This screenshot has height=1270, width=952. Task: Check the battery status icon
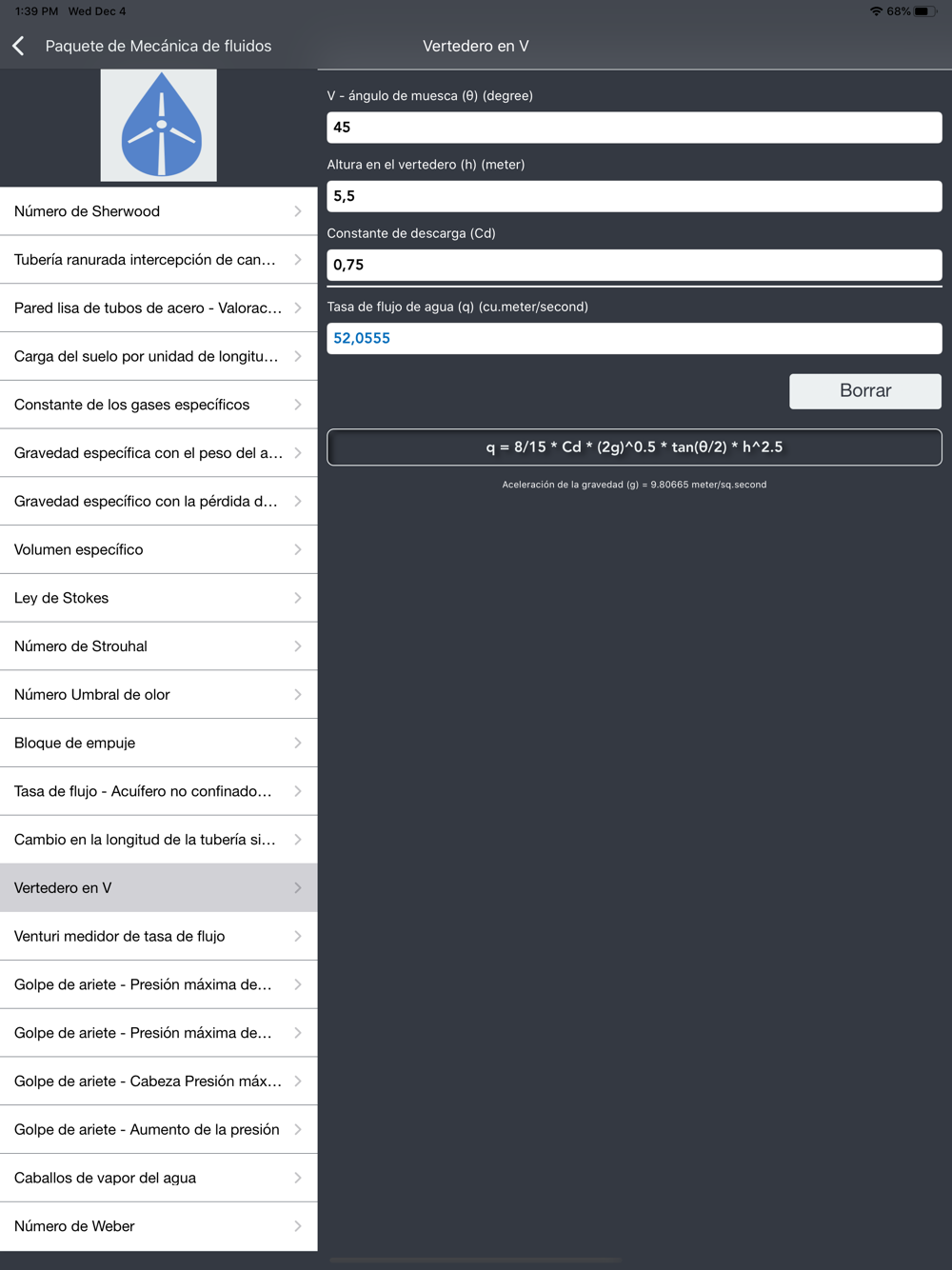click(925, 11)
